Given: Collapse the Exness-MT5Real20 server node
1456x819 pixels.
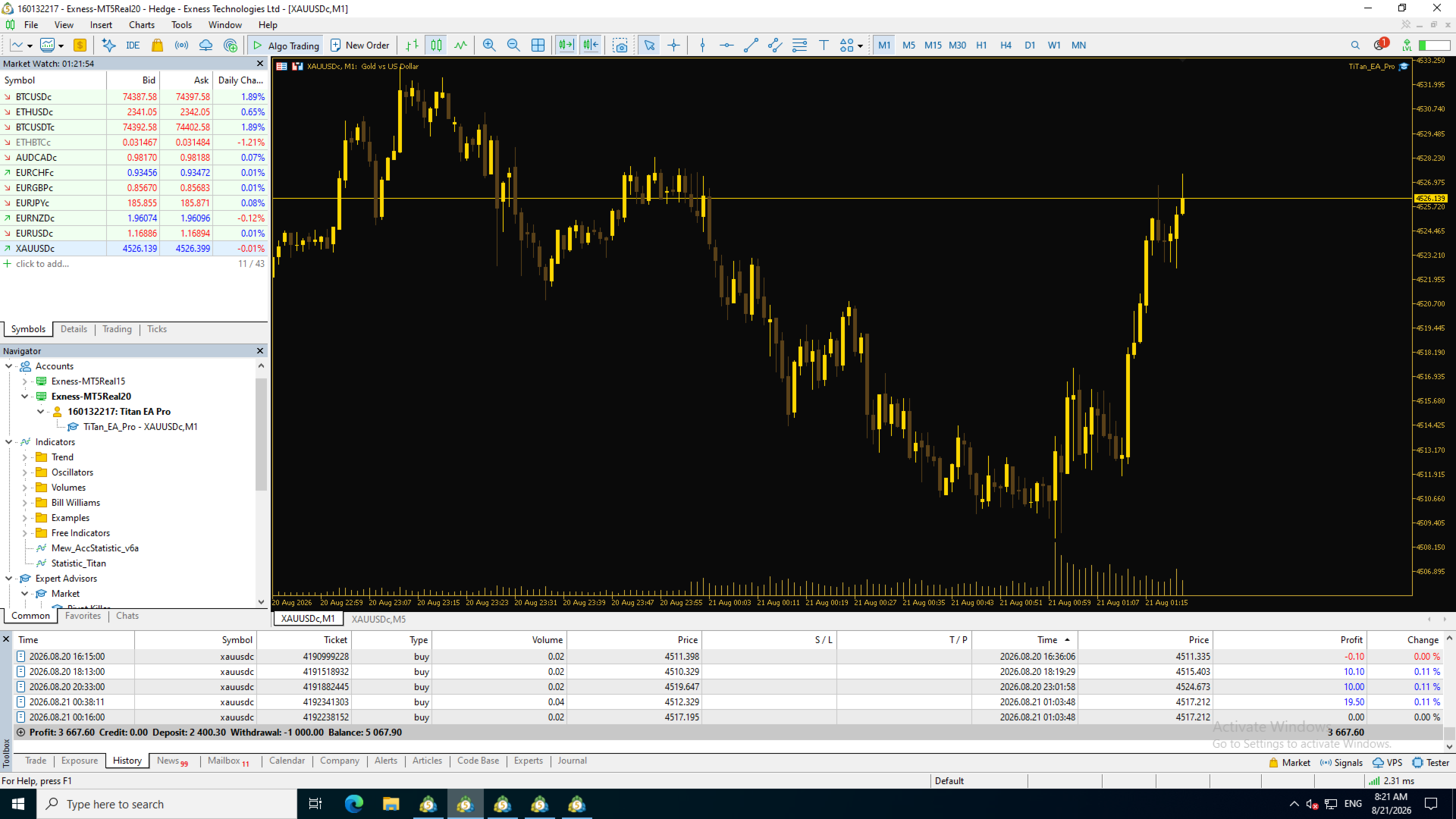Looking at the screenshot, I should coord(24,397).
